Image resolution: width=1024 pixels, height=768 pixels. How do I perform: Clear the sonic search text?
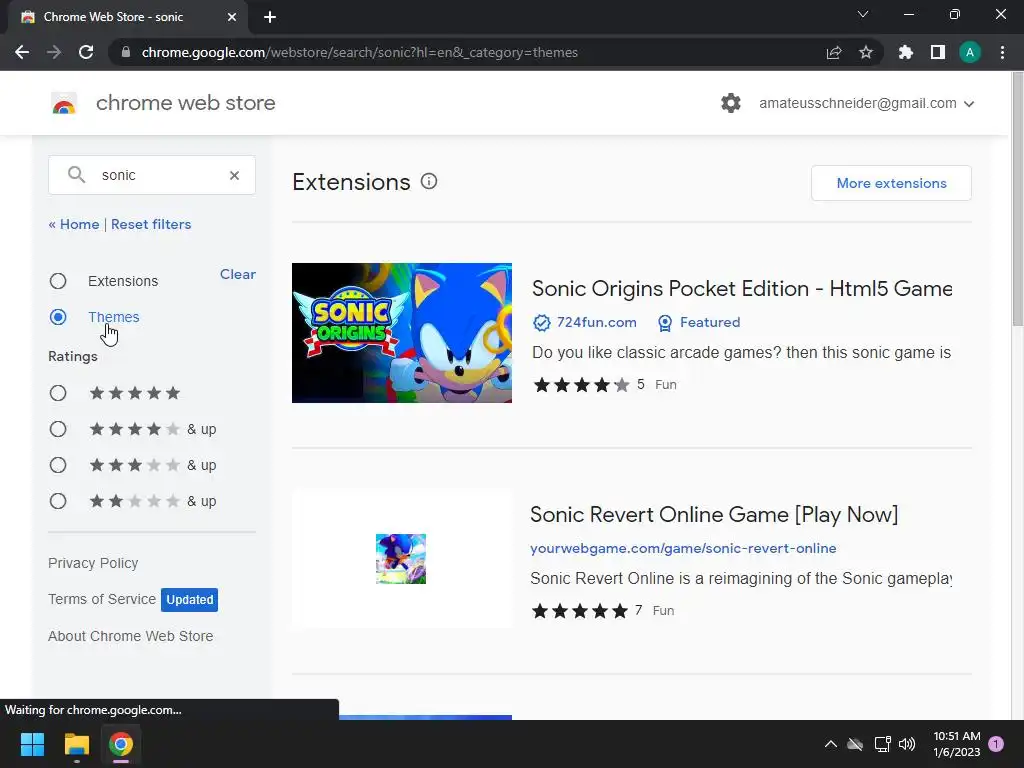(x=234, y=175)
